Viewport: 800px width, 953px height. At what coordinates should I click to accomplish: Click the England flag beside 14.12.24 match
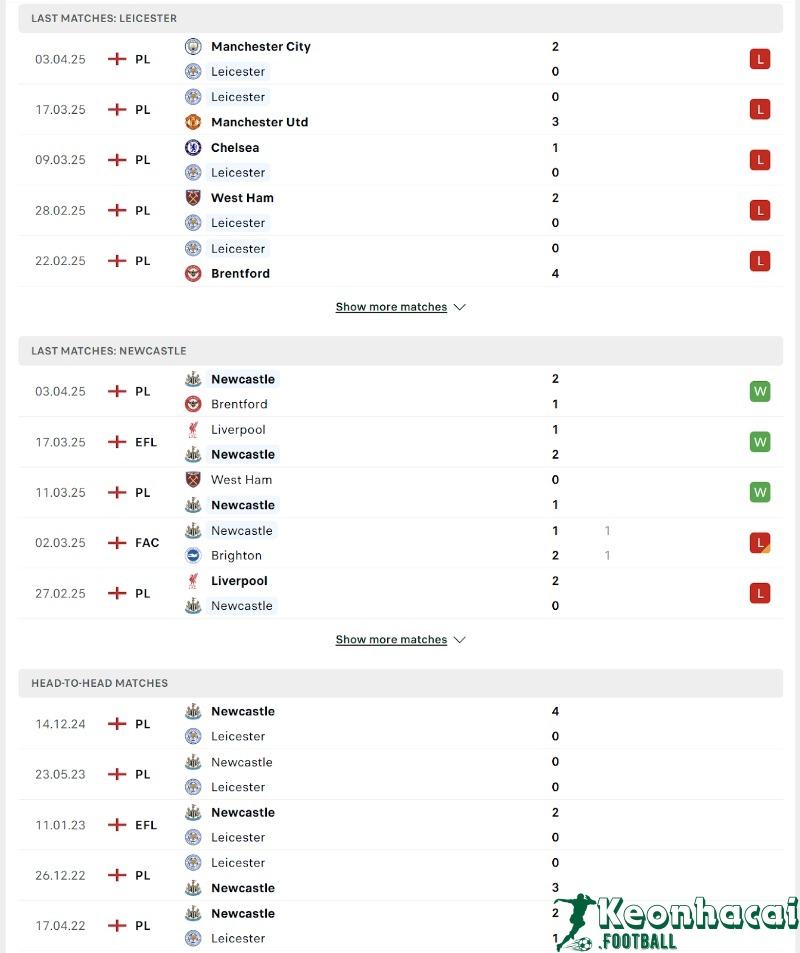pyautogui.click(x=117, y=724)
